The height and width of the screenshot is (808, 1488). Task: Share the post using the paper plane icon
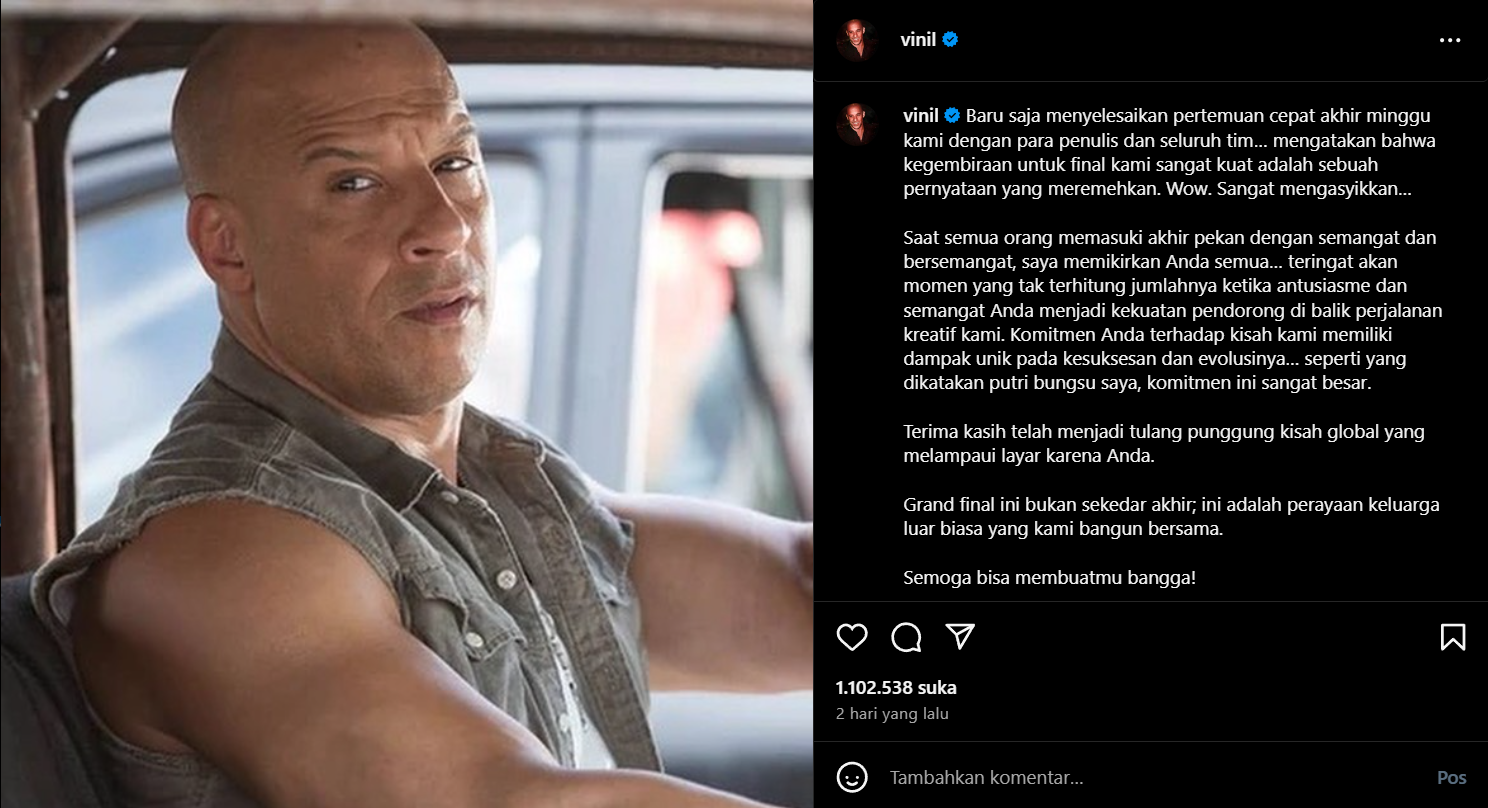(960, 637)
